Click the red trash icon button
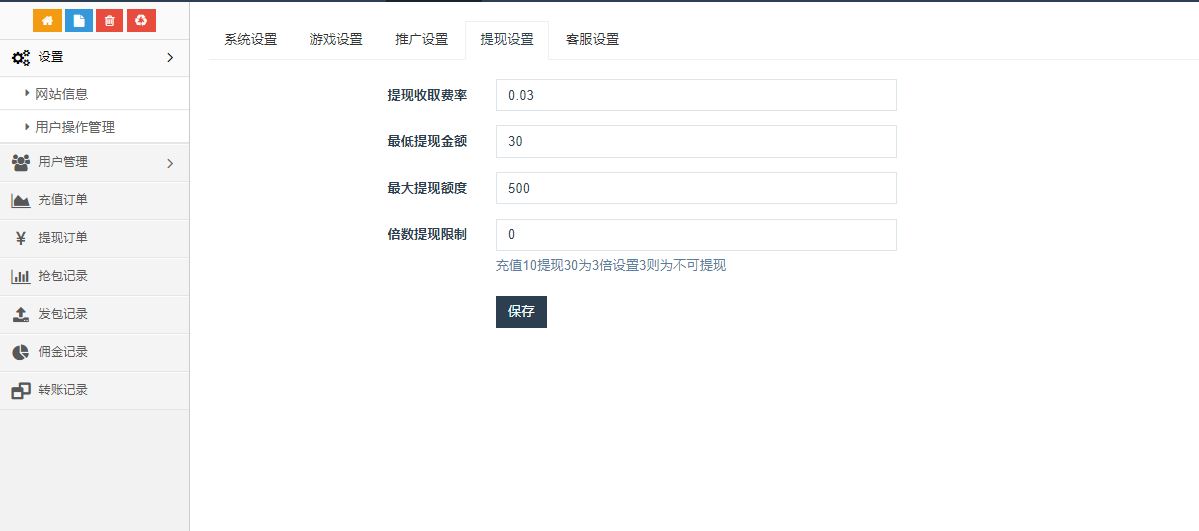1199x531 pixels. pos(109,21)
